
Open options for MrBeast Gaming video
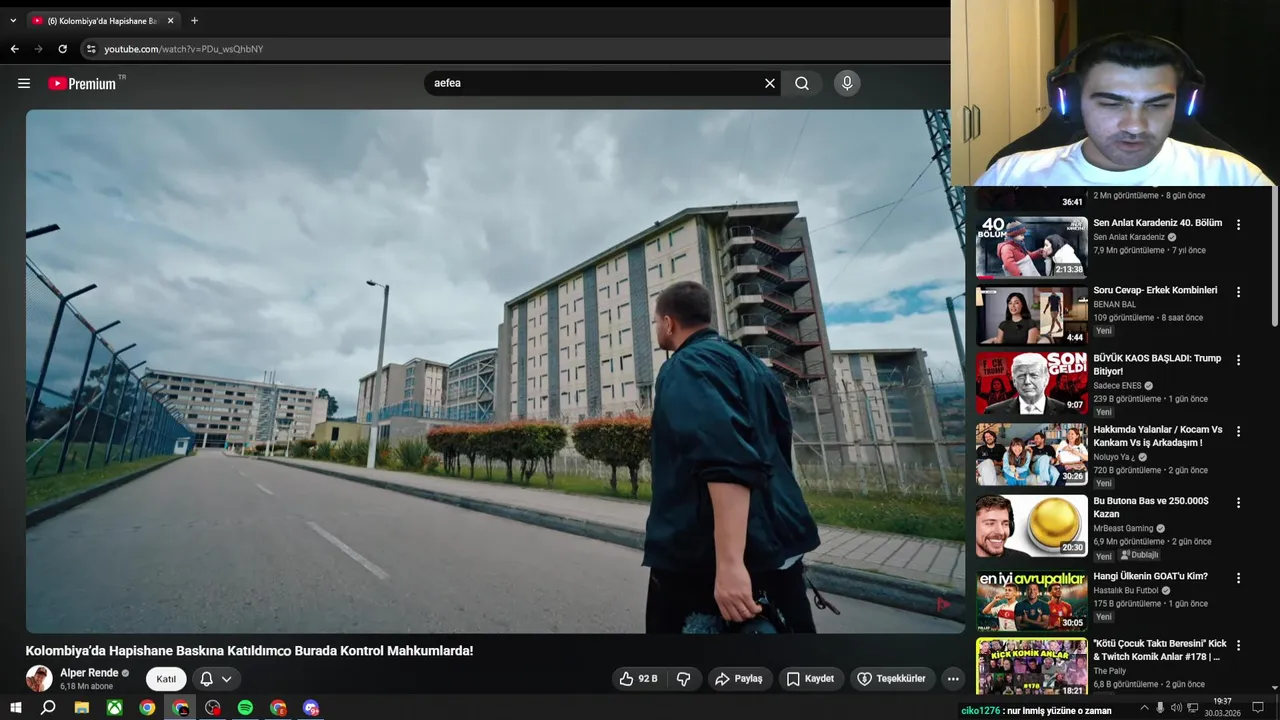[1238, 503]
